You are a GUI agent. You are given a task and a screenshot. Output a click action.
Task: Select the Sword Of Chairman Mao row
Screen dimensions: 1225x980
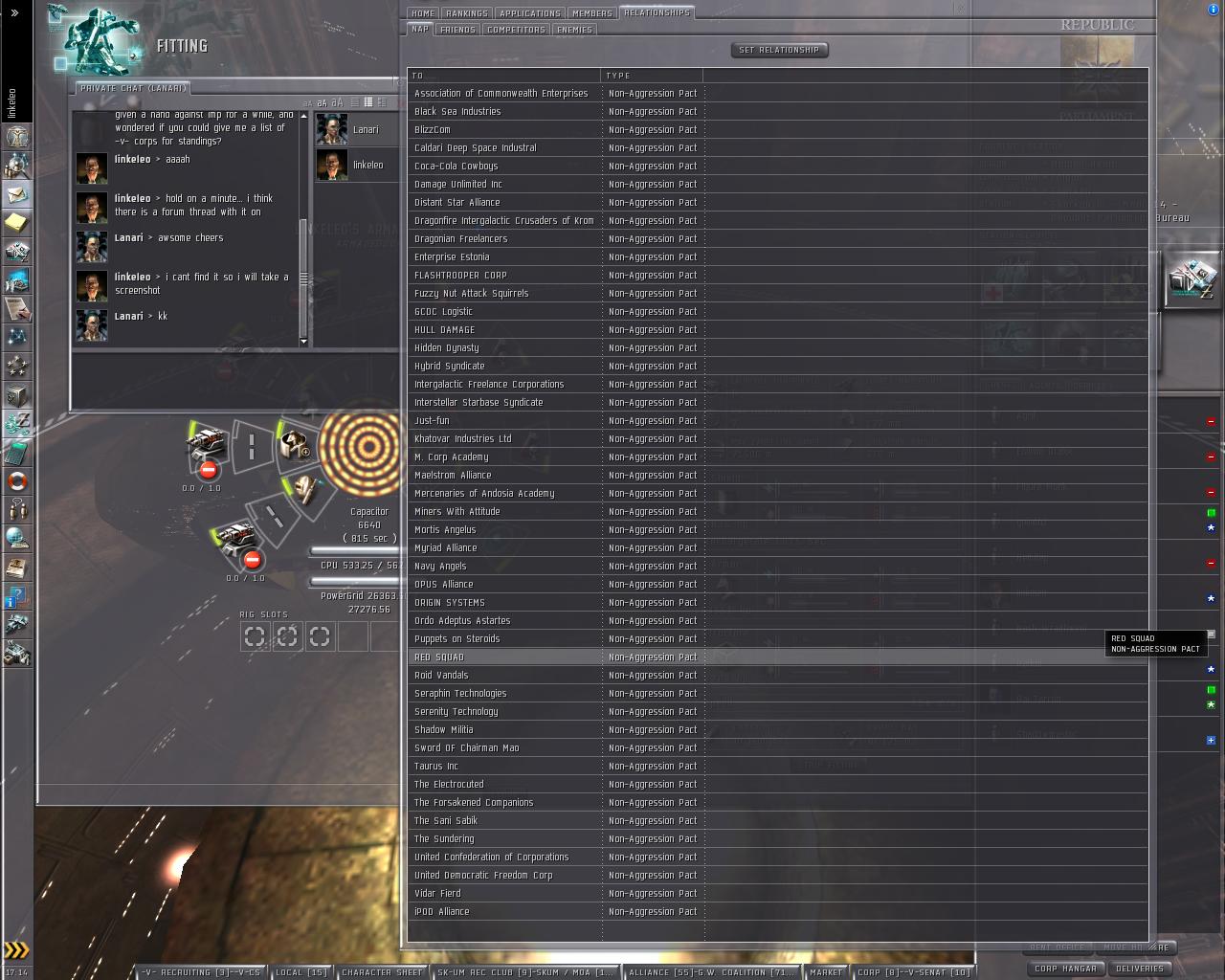(x=777, y=748)
